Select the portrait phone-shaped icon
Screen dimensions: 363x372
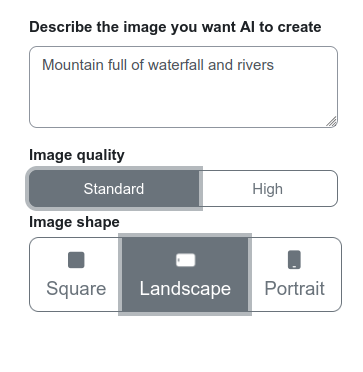[294, 260]
